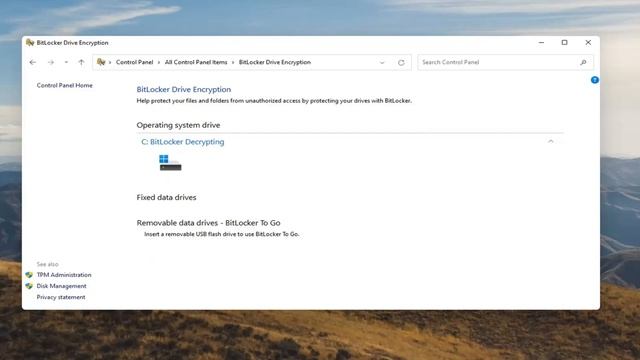
Task: Click the Operating system drive heading
Action: 178,125
